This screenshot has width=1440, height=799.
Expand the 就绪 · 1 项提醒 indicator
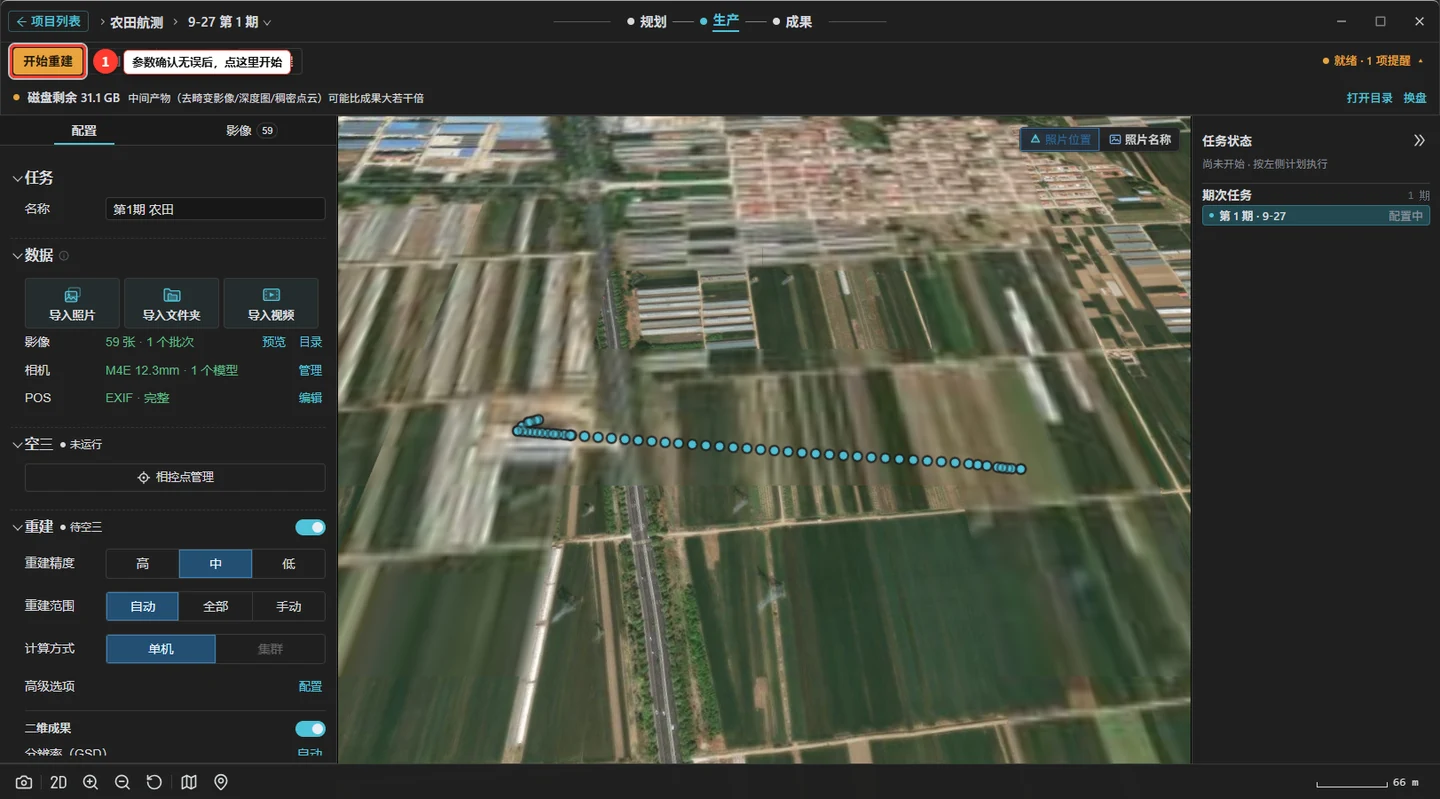(x=1374, y=61)
